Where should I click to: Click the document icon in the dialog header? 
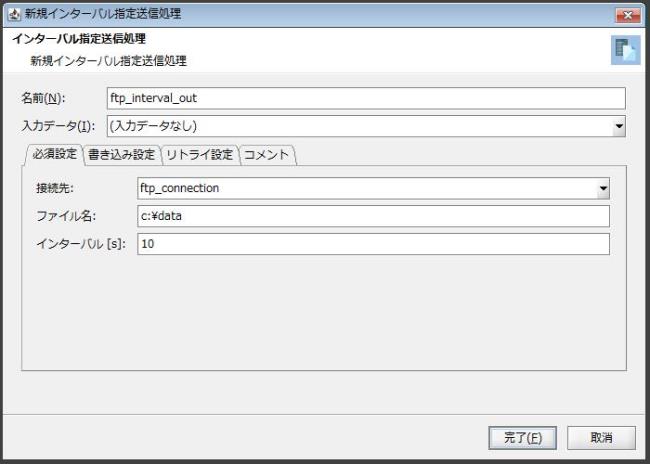[x=624, y=50]
